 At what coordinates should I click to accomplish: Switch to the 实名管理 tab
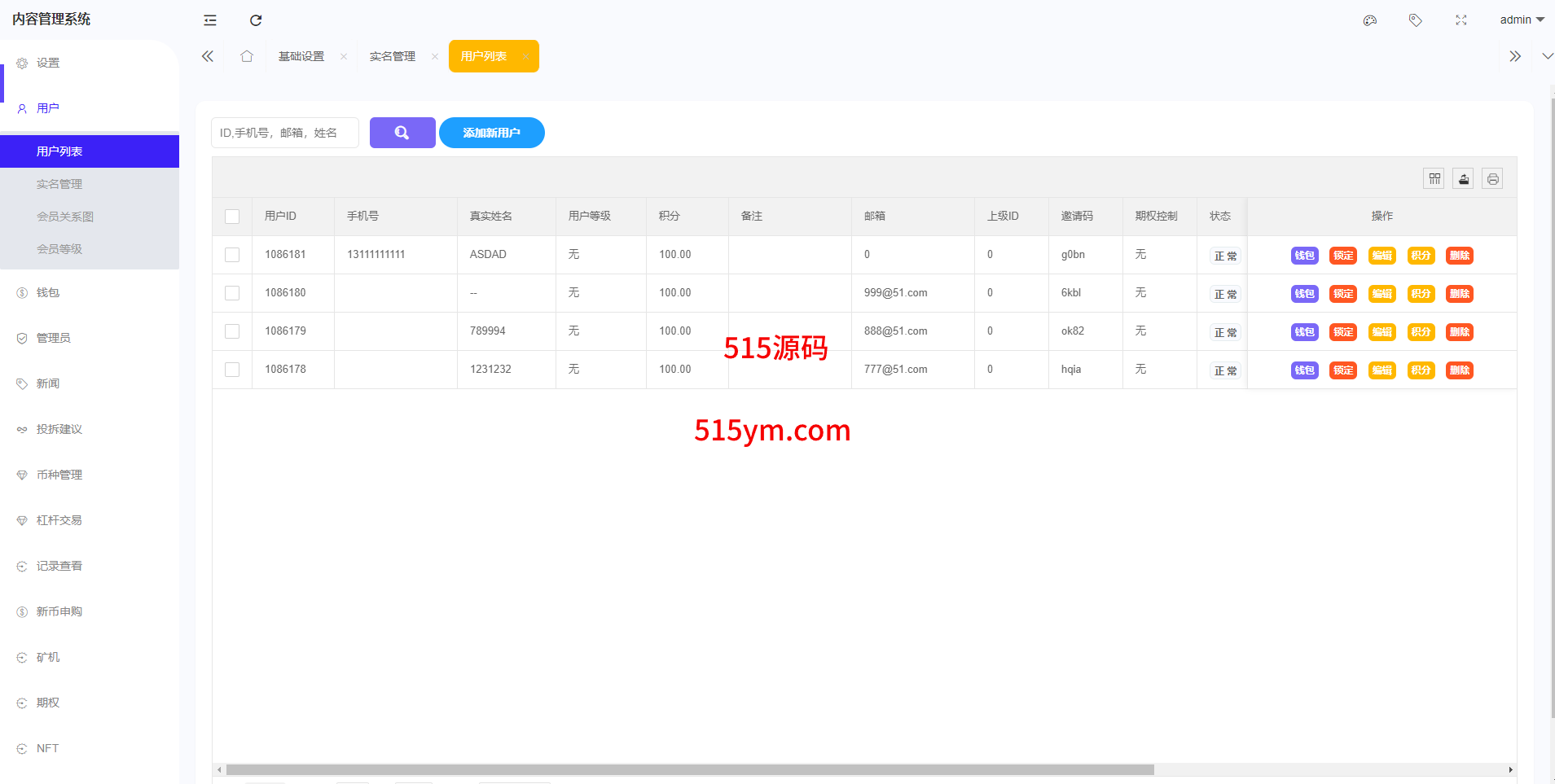pos(393,56)
